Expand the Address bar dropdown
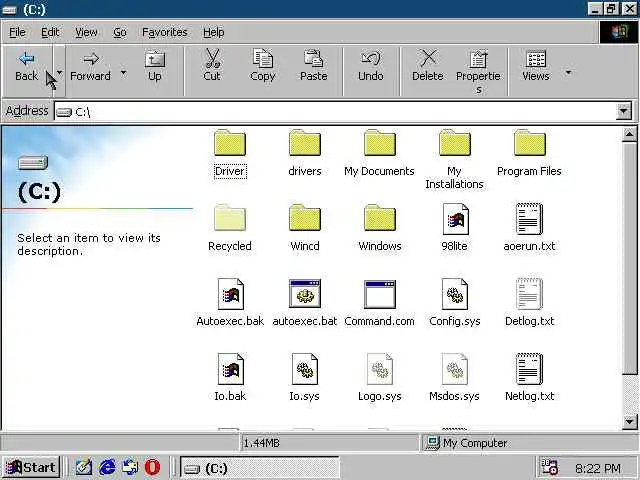640x480 pixels. (624, 111)
